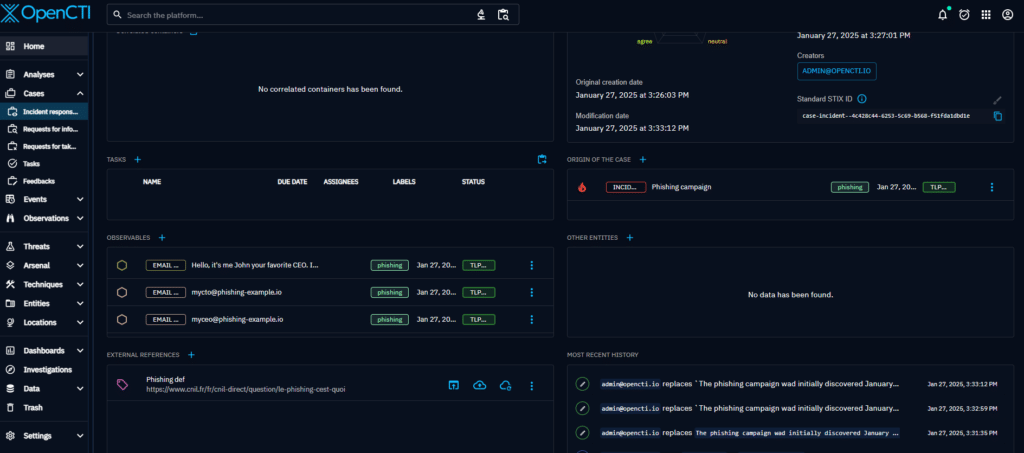Click the ADMIN@OPENCTI.IO creator button

[836, 71]
